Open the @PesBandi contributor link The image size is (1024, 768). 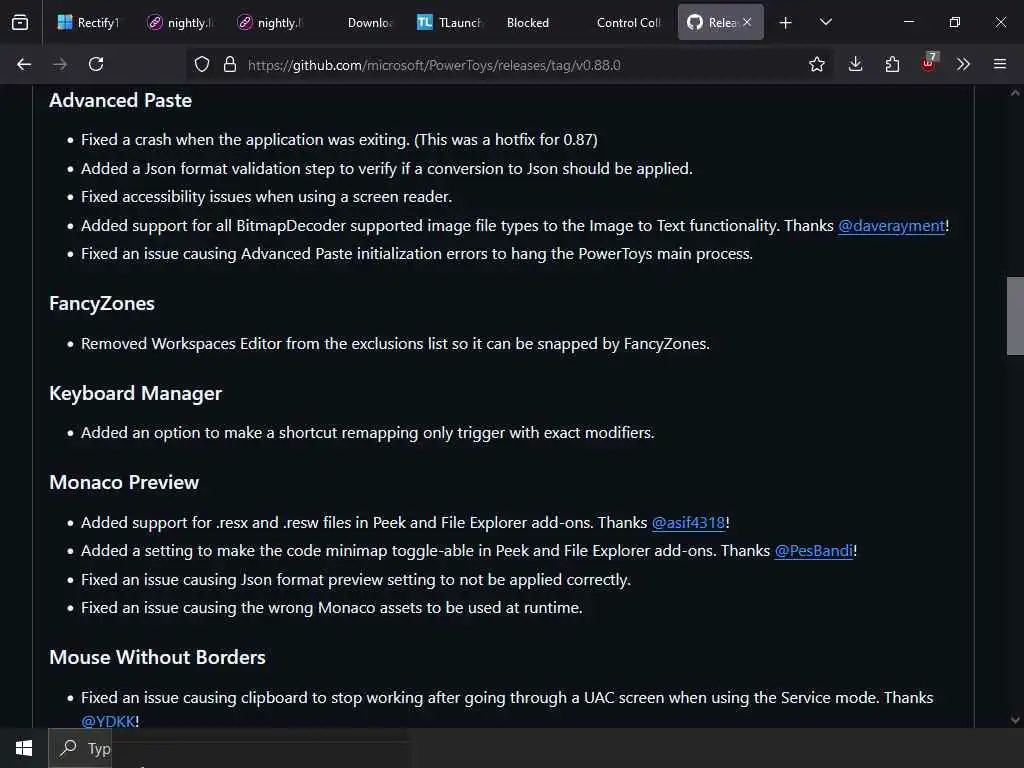tap(814, 551)
